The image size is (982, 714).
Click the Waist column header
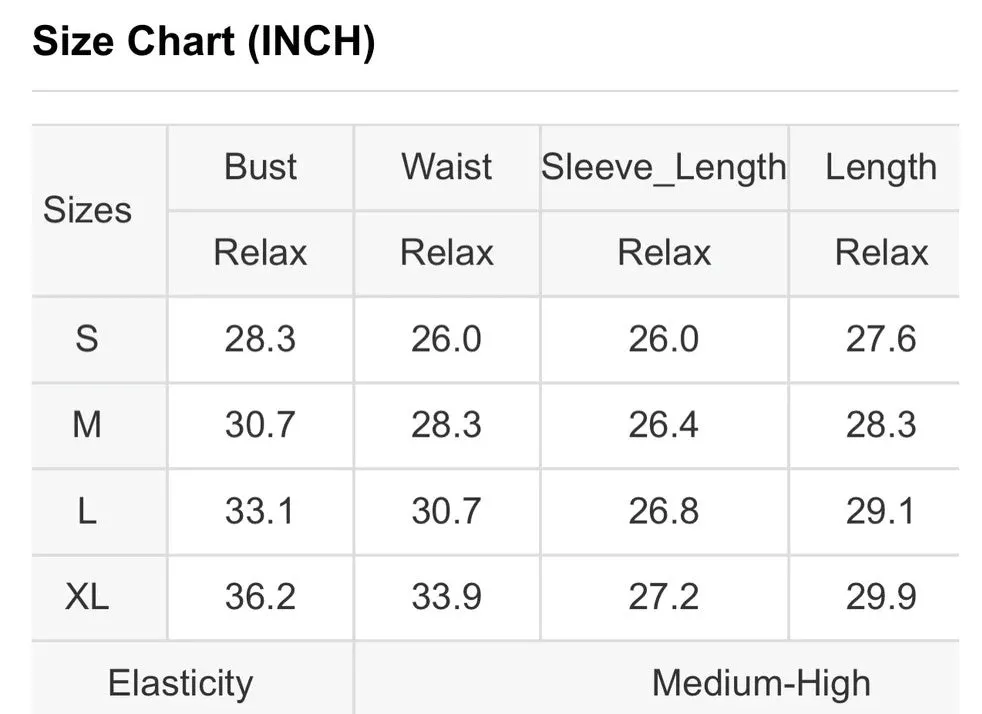446,167
